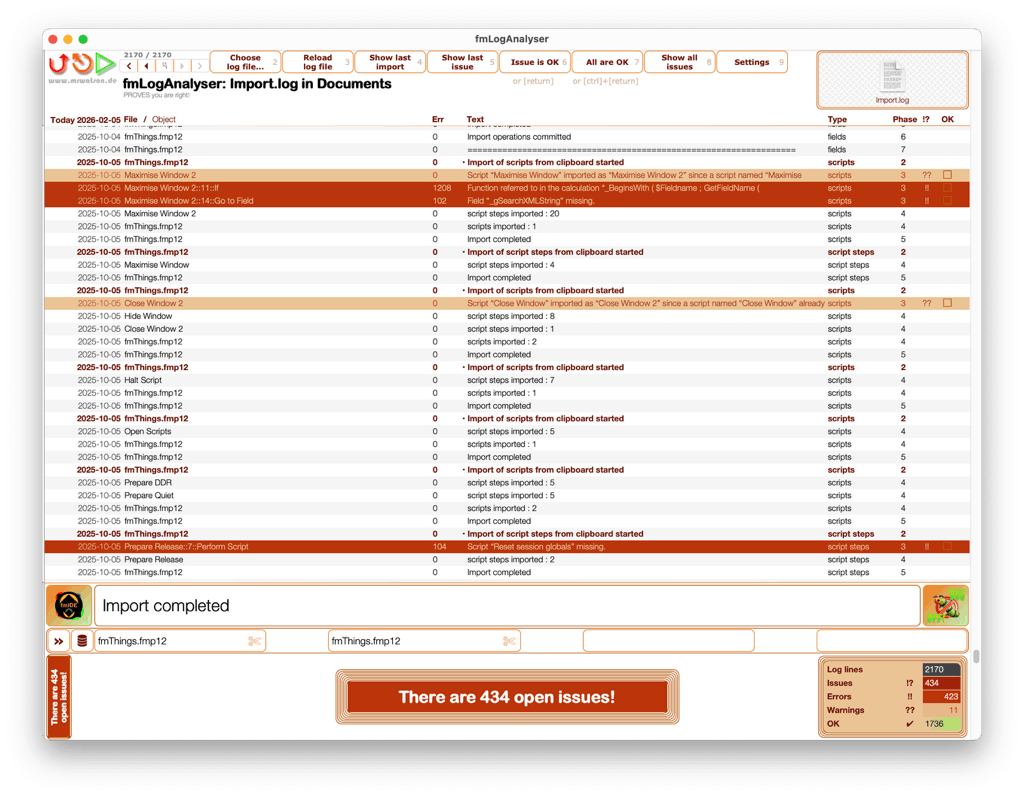The image size is (1024, 796).
Task: Click the database cylinder icon beside fmThings.fmp12
Action: (81, 640)
